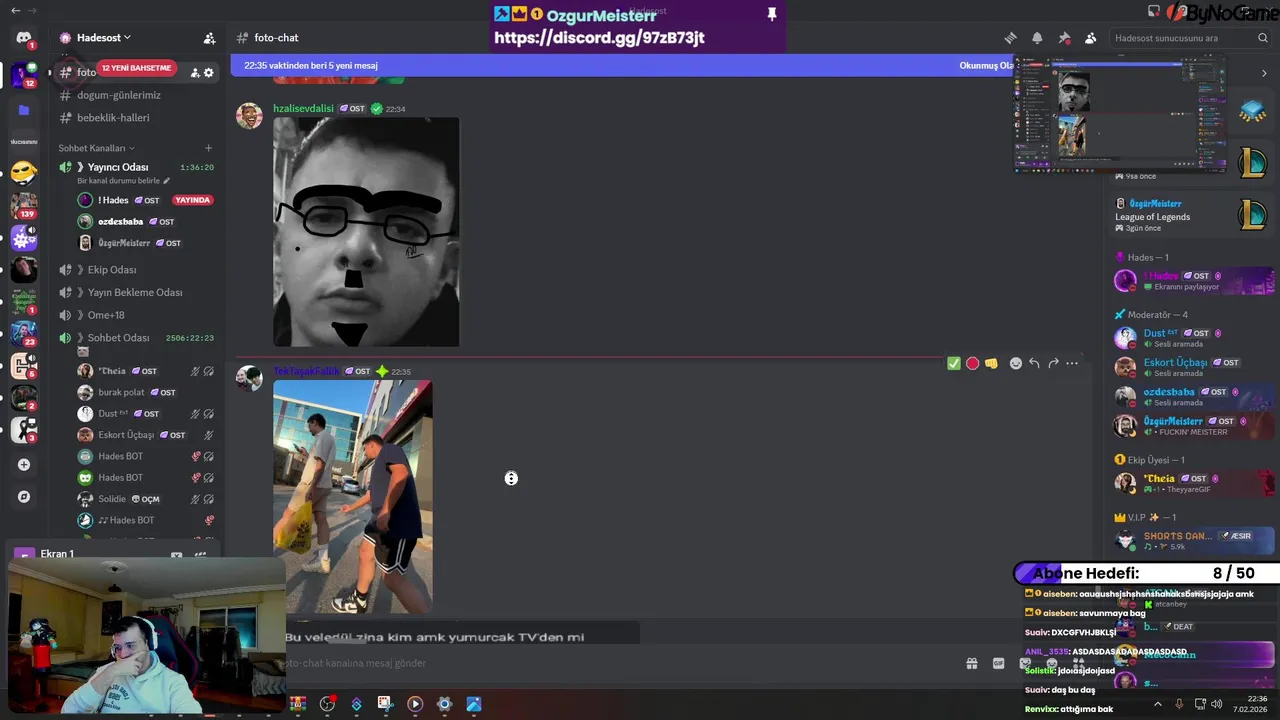1280x720 pixels.
Task: Click the unpin icon on OzgurMeisterr banner
Action: [771, 14]
